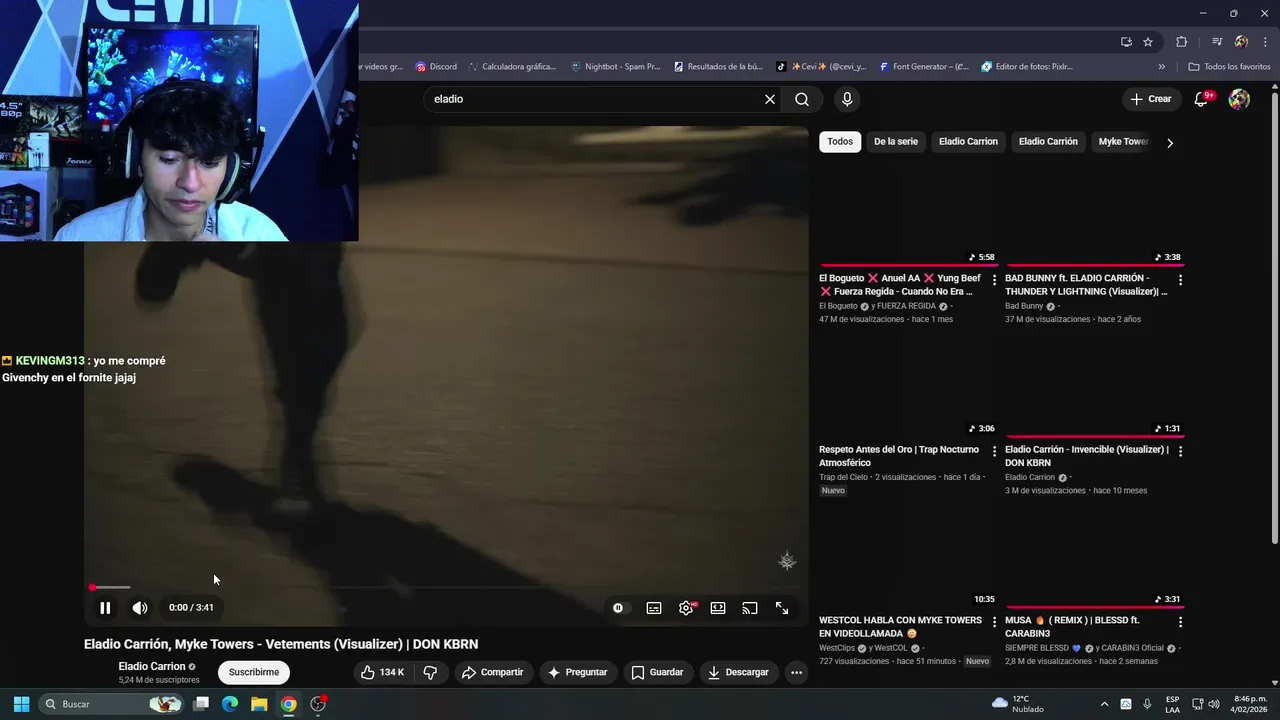Open OBS Studio from the taskbar
This screenshot has width=1280, height=720.
coord(318,704)
